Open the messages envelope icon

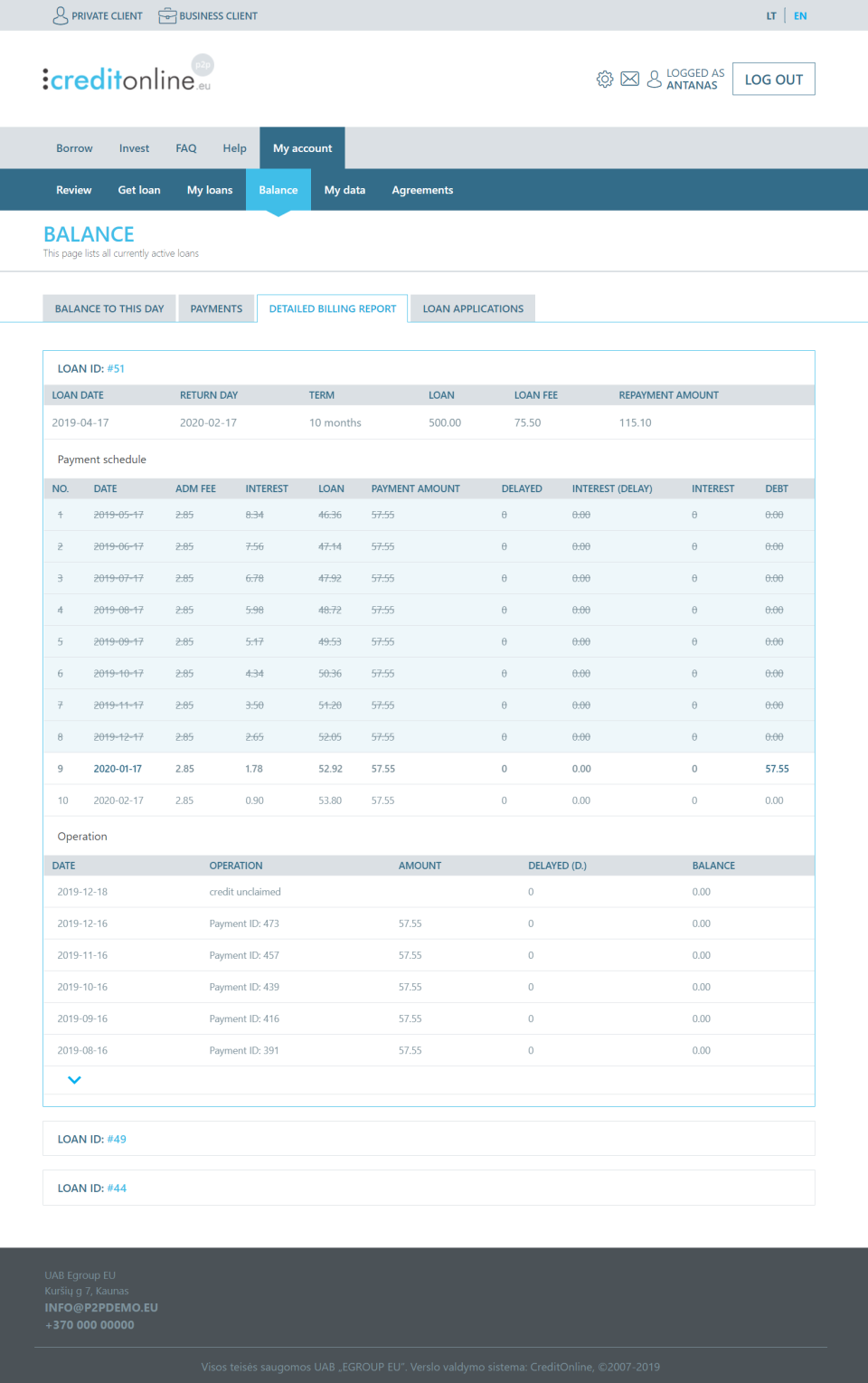[629, 79]
